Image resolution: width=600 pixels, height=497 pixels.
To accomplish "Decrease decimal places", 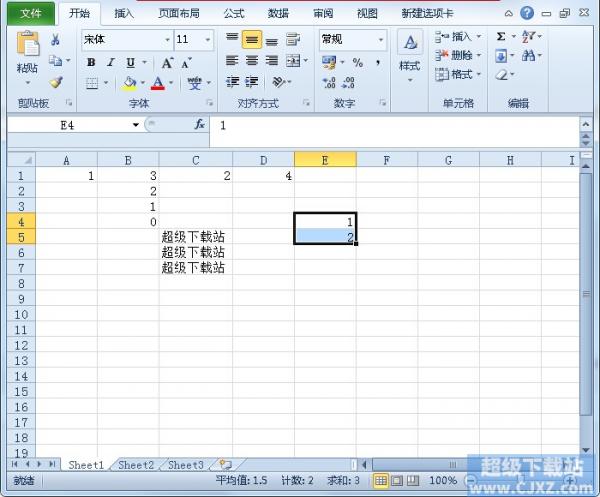I will [x=348, y=83].
